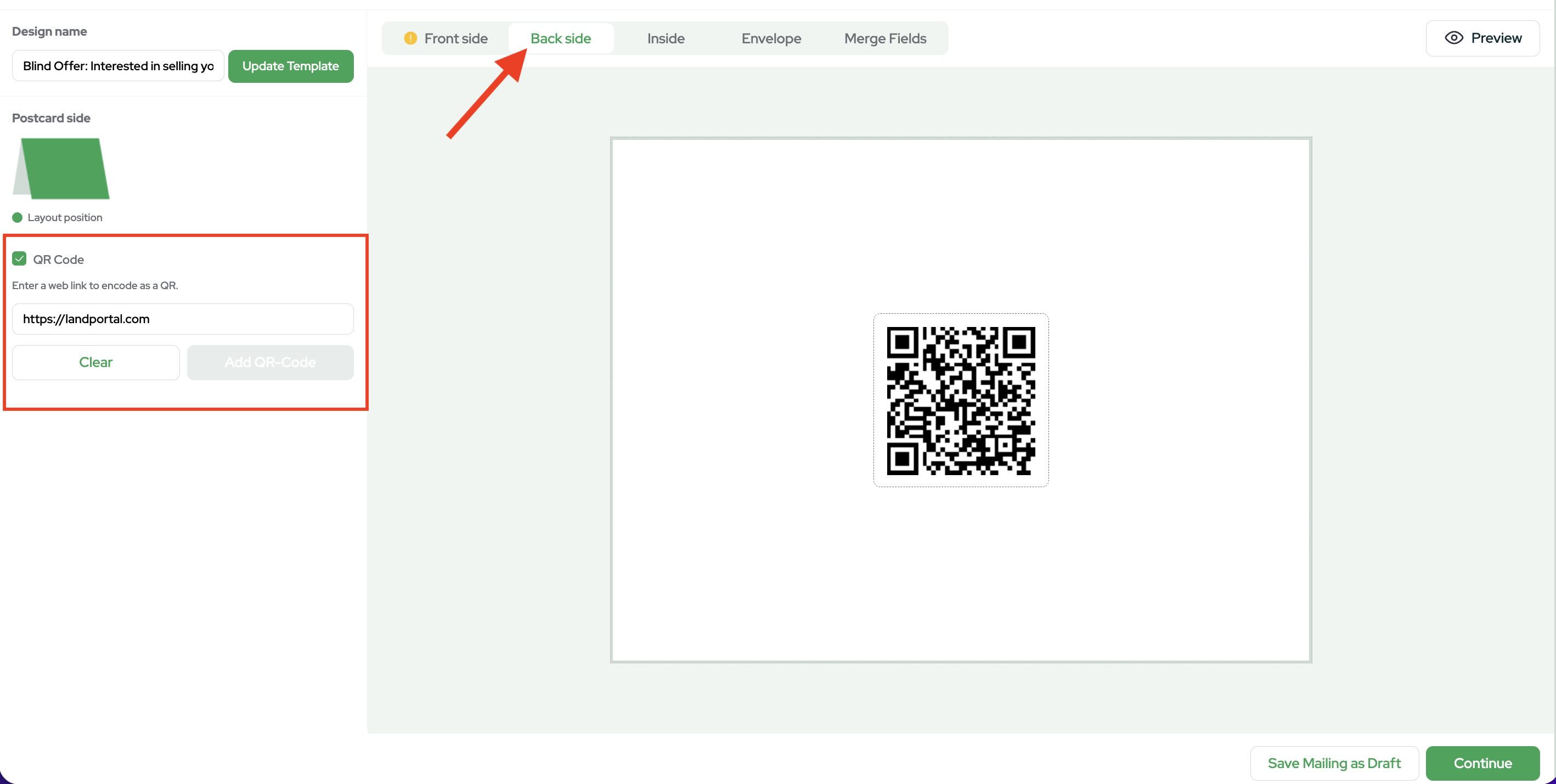Open the Back side tab
Image resolution: width=1556 pixels, height=784 pixels.
pyautogui.click(x=561, y=38)
